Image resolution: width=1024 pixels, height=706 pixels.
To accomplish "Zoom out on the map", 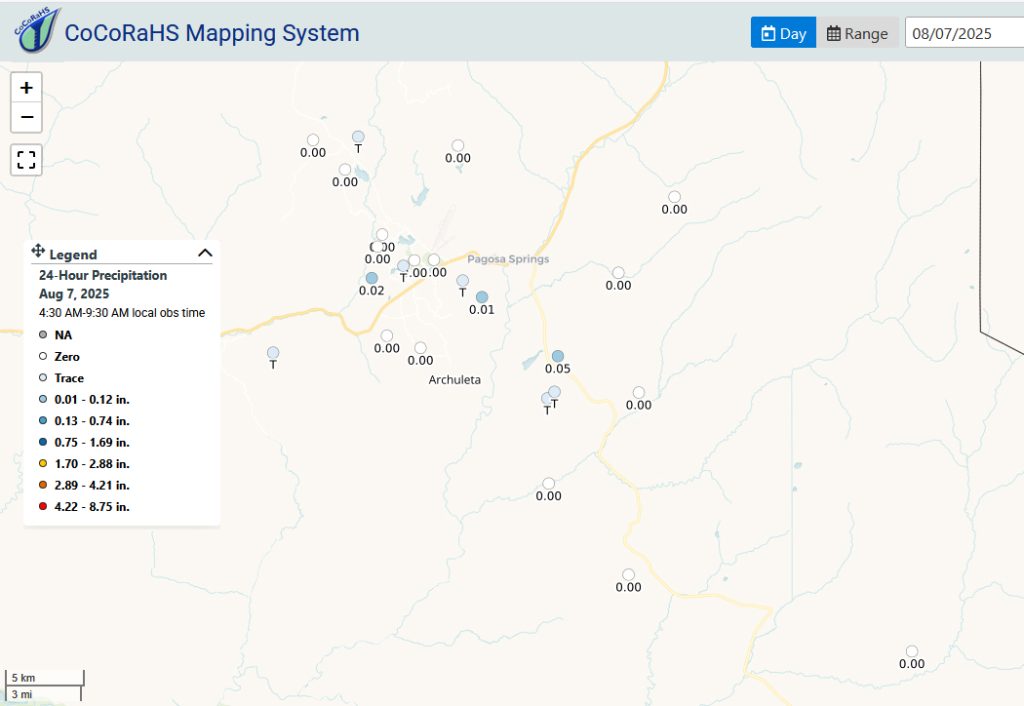I will 26,118.
